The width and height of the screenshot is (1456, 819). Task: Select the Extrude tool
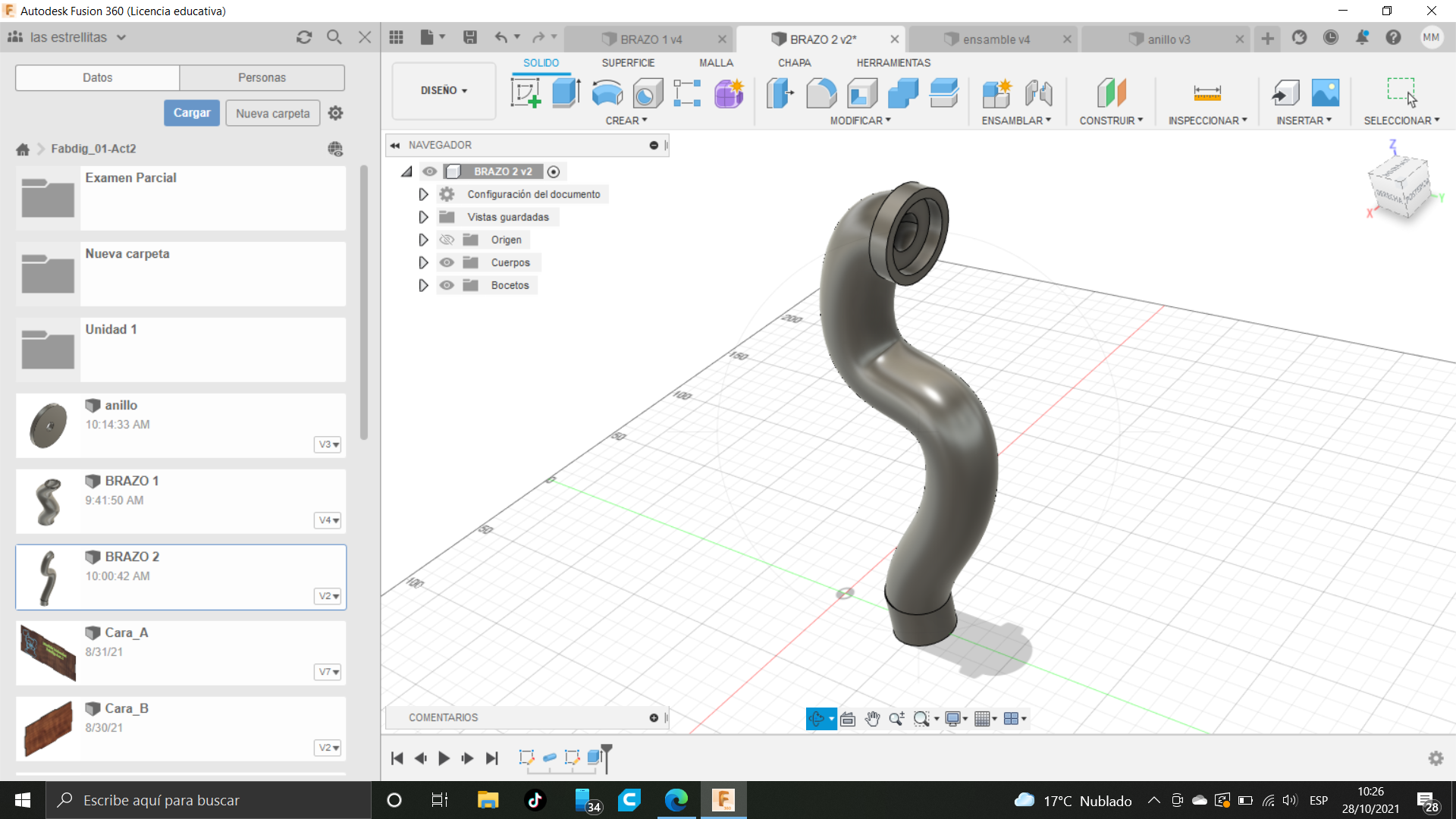tap(566, 93)
